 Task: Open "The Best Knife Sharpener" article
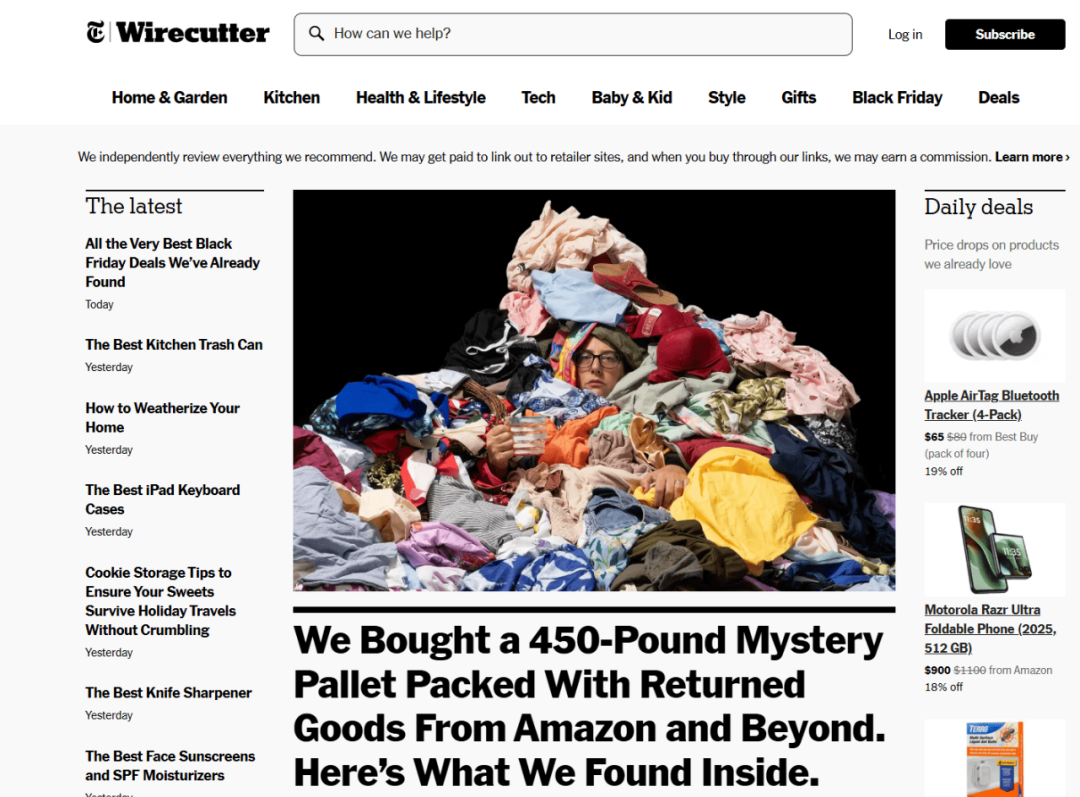tap(168, 693)
